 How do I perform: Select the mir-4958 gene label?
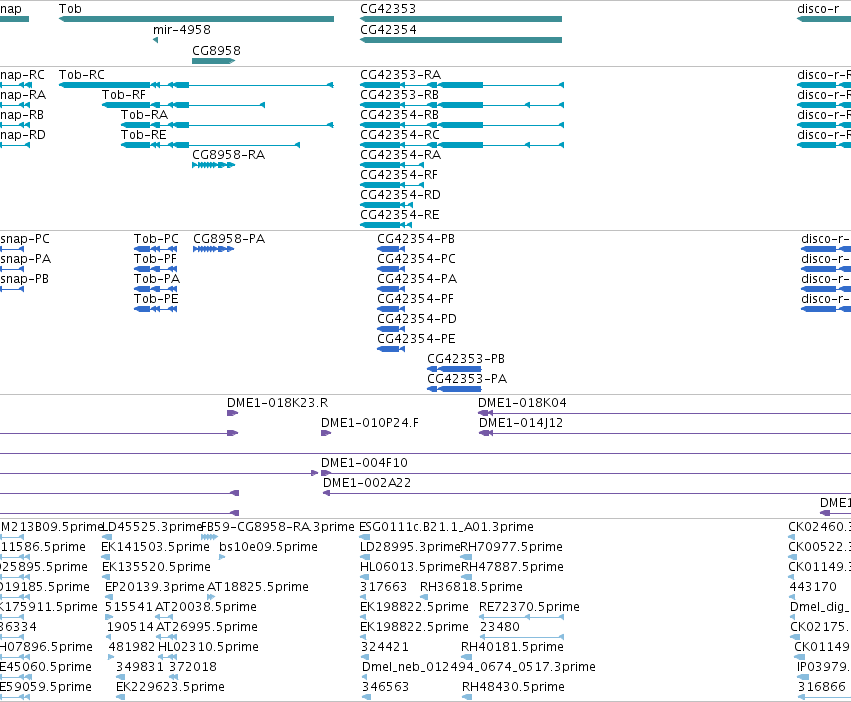tap(182, 30)
